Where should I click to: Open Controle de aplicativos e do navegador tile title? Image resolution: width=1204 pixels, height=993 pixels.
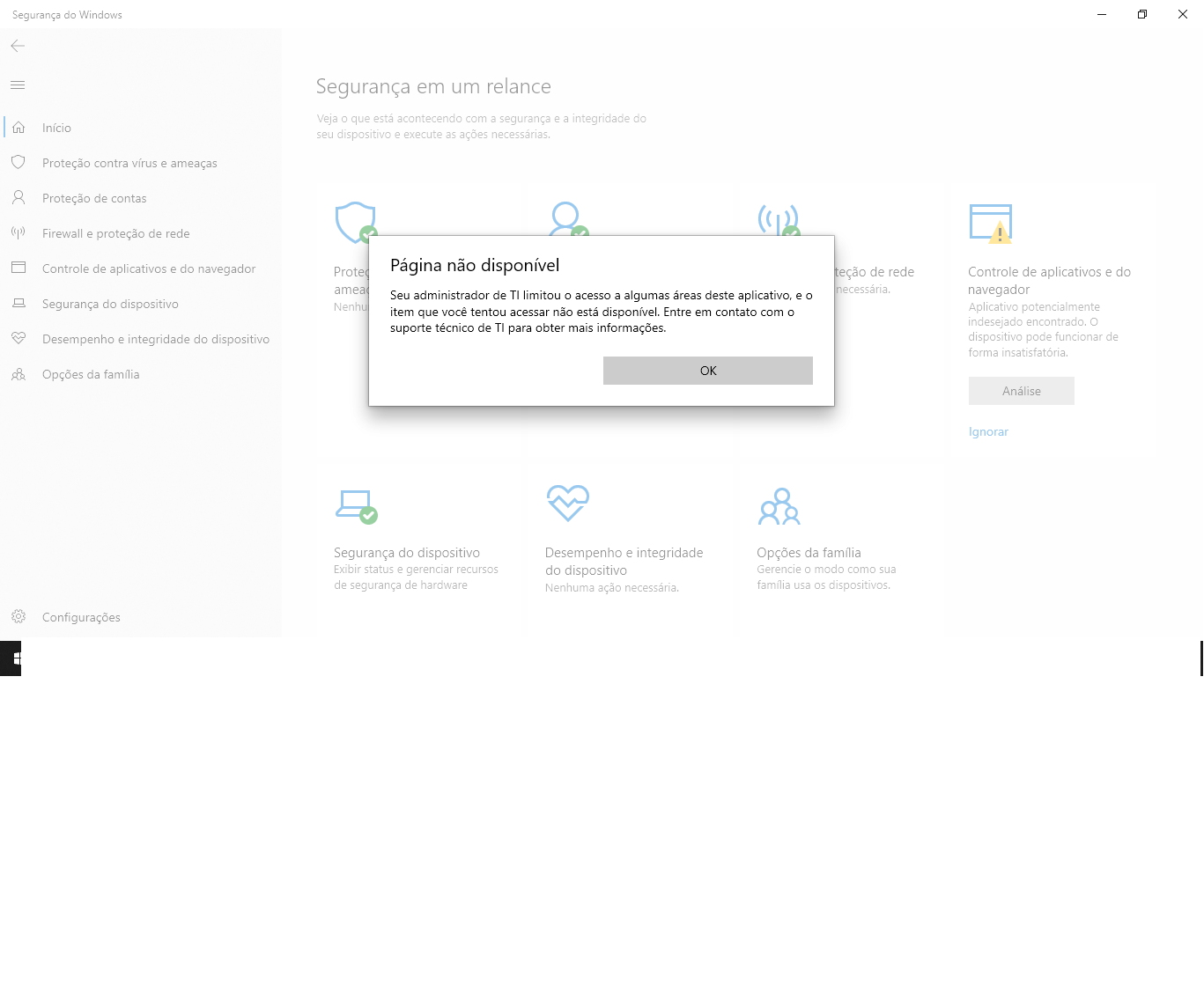(x=1049, y=281)
